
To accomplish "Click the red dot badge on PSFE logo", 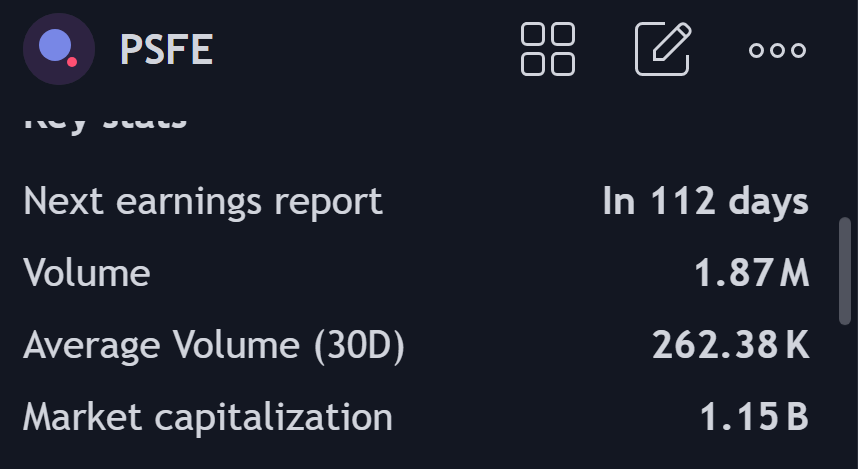I will coord(72,62).
